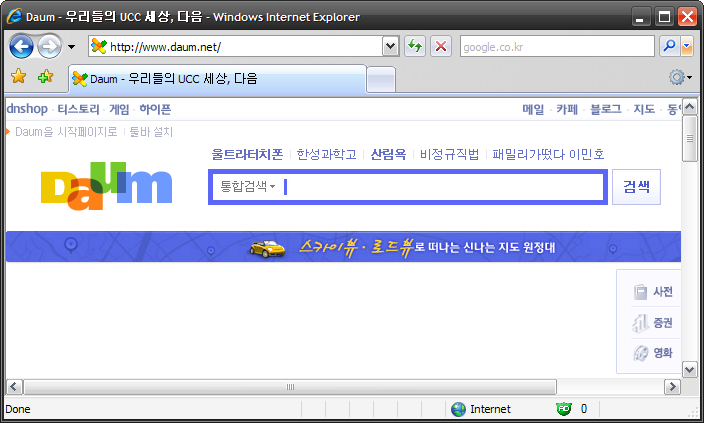Open the 메일 link
The height and width of the screenshot is (423, 704).
pos(533,109)
